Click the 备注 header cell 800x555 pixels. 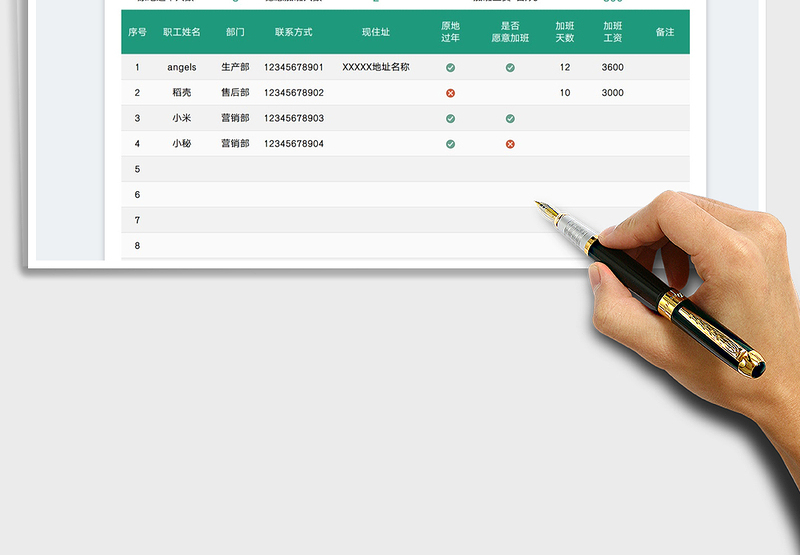pos(665,32)
